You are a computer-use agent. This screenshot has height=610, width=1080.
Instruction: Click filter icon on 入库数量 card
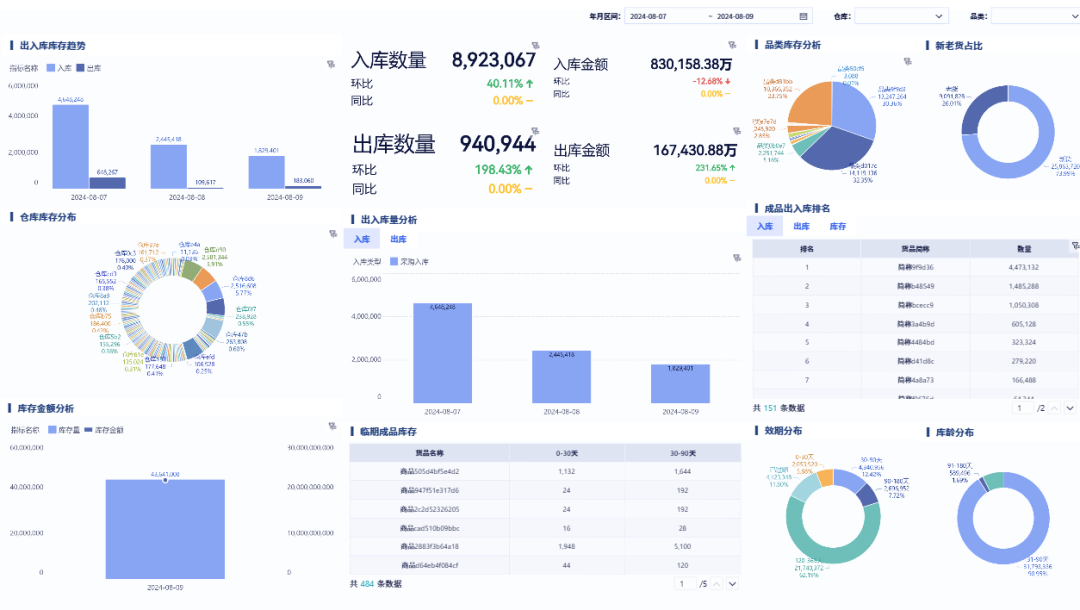click(x=535, y=45)
